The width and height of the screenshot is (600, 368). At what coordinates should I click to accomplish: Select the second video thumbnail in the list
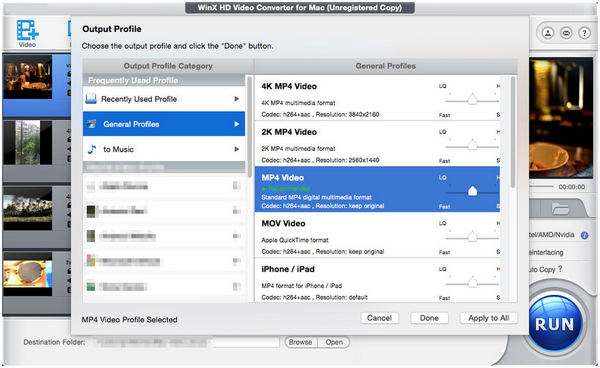pos(28,142)
